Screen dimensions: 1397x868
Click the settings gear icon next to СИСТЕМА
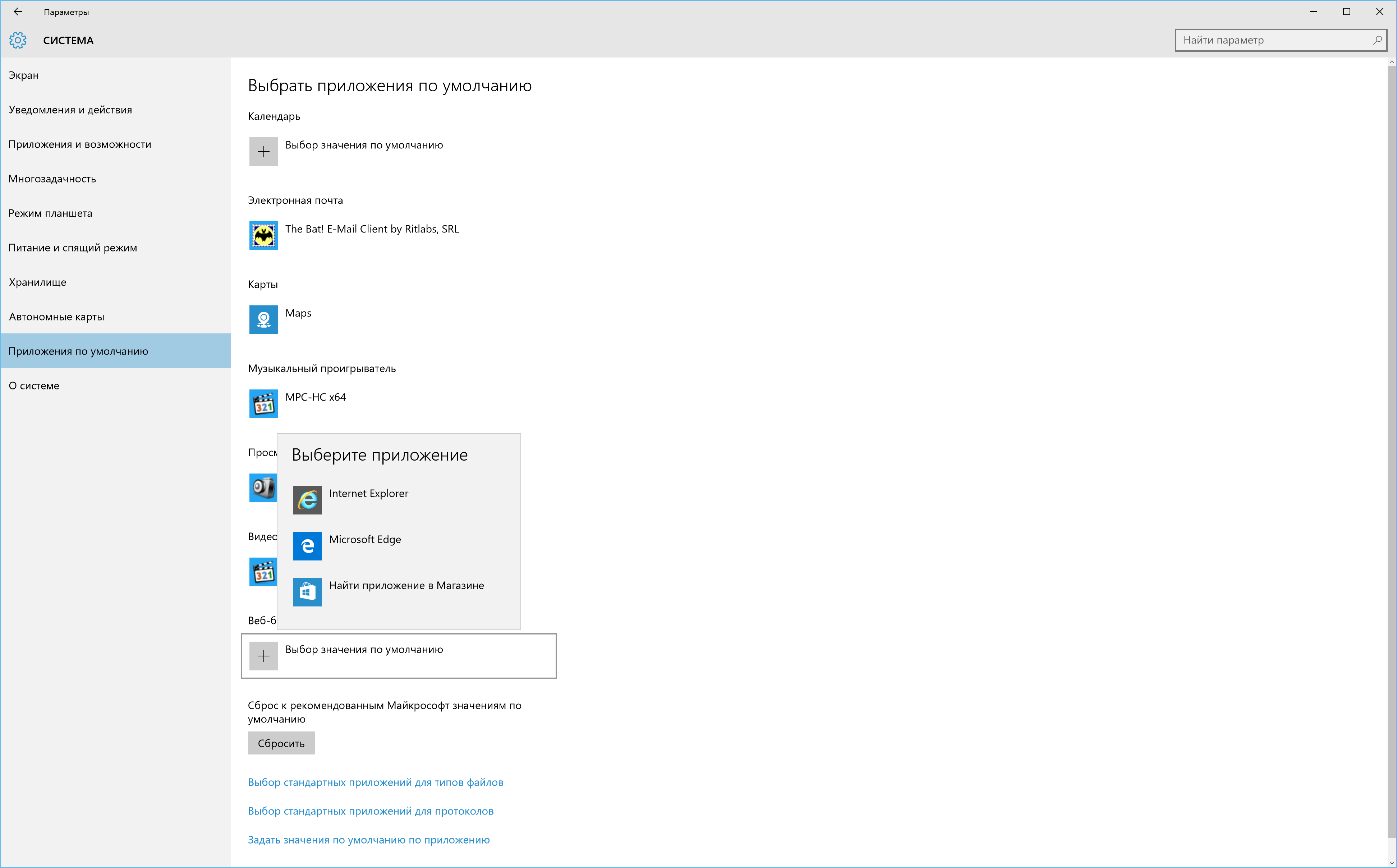click(18, 40)
